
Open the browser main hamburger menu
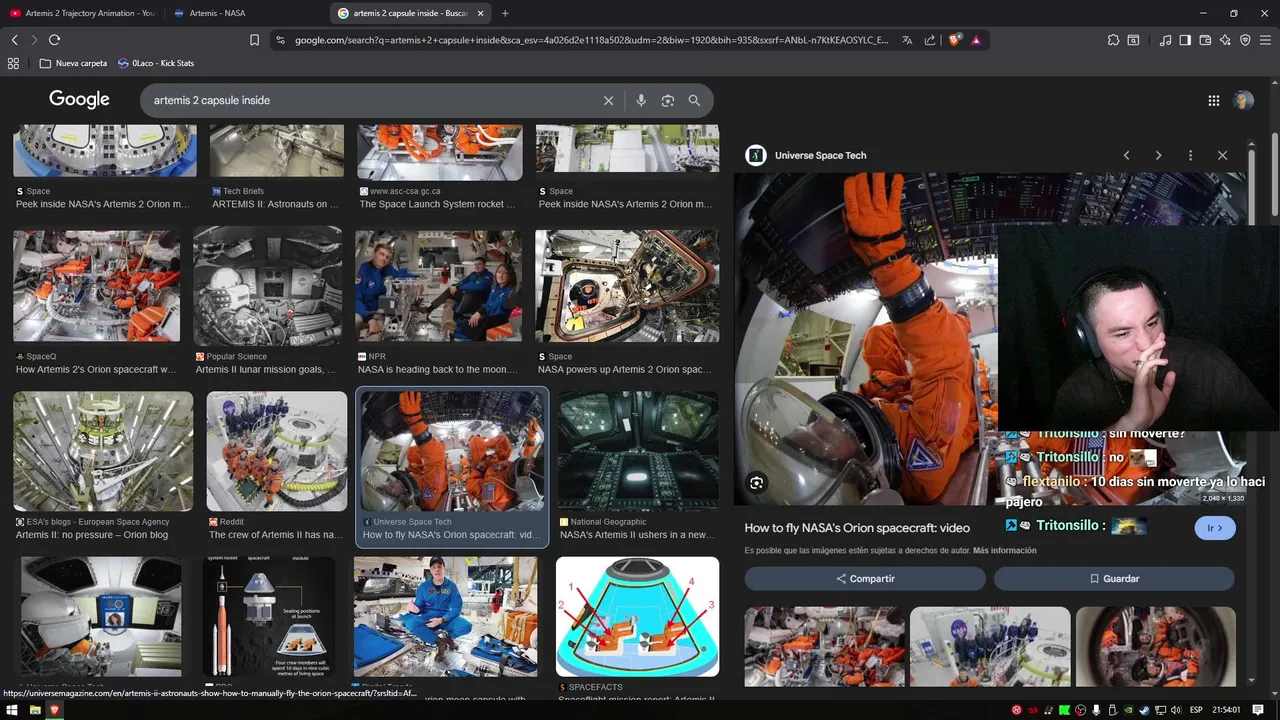pos(1265,40)
